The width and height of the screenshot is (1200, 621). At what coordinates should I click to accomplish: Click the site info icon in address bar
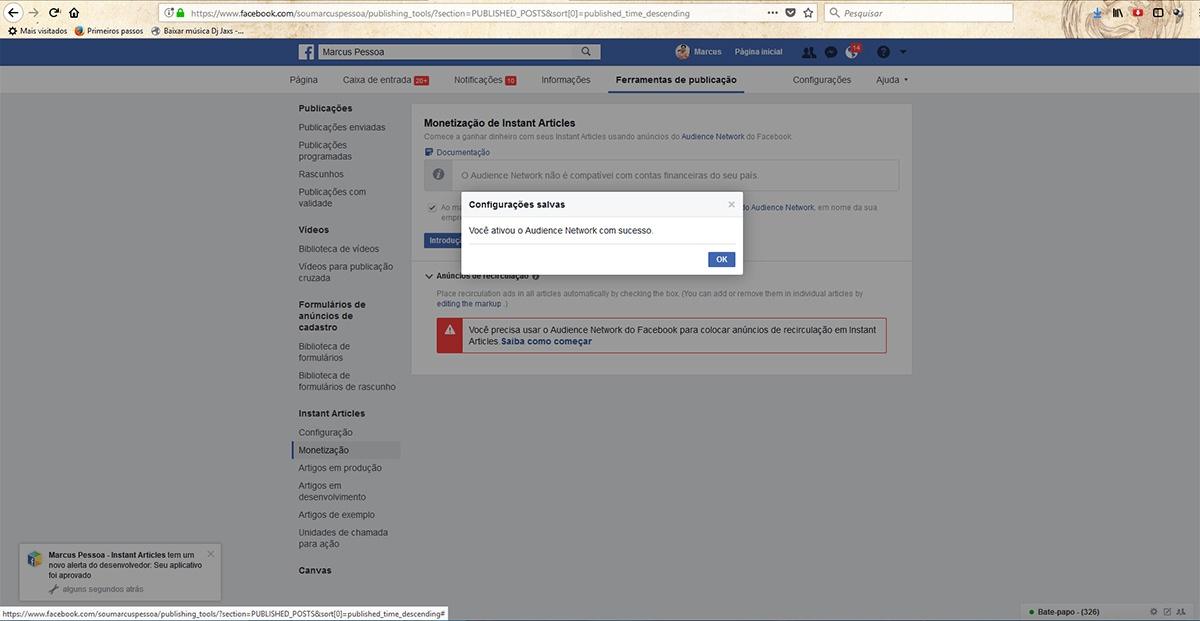point(169,13)
